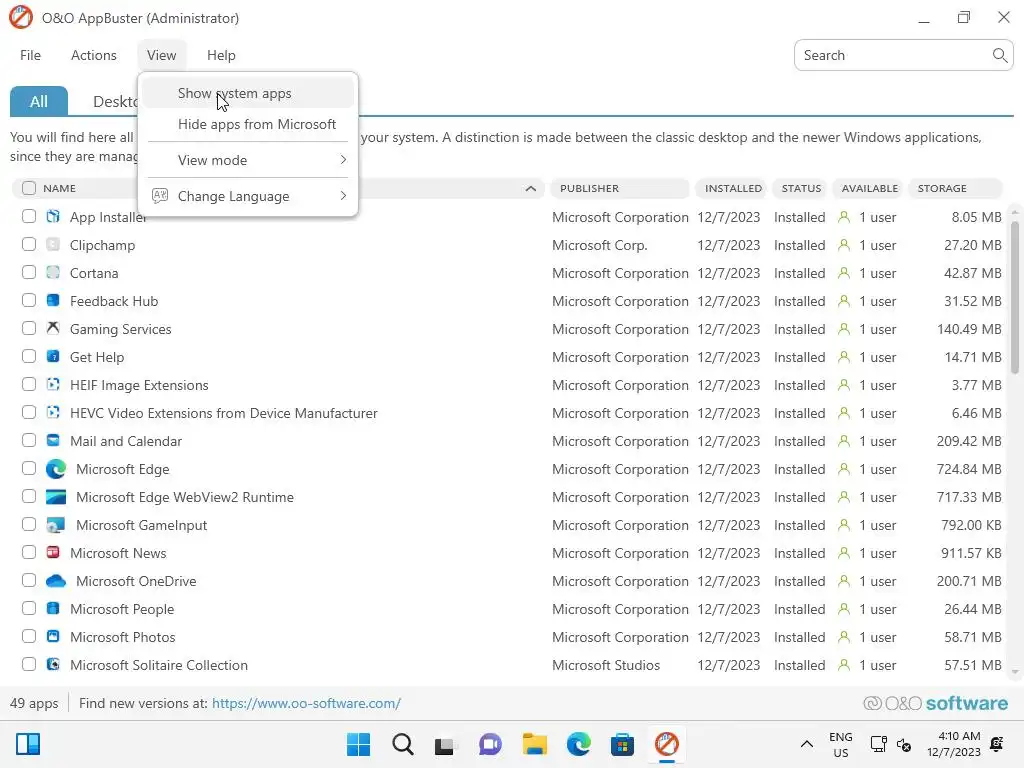Click the Microsoft News icon
This screenshot has height=768, width=1024.
[53, 552]
